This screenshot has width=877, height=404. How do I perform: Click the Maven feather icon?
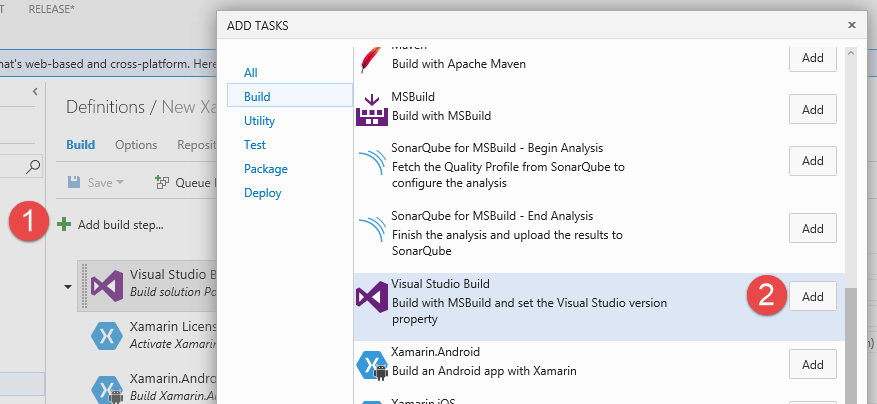coord(370,59)
